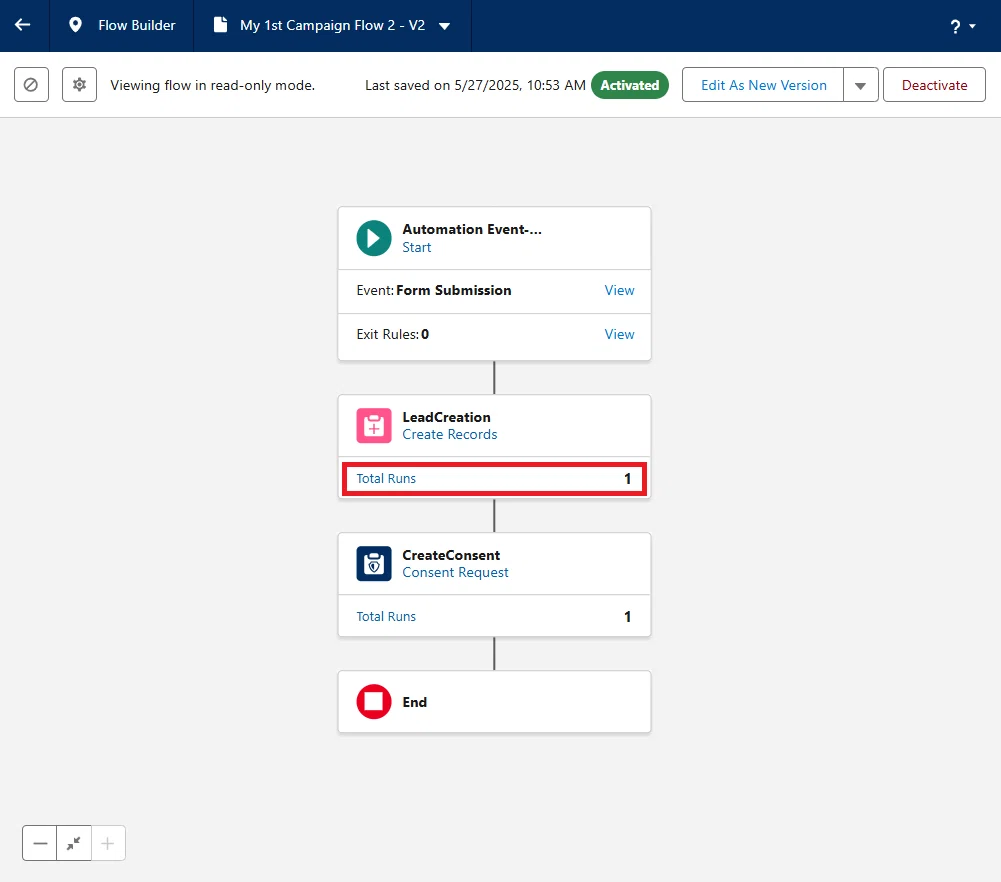Click the plus zoom in button
This screenshot has height=882, width=1001.
point(108,843)
